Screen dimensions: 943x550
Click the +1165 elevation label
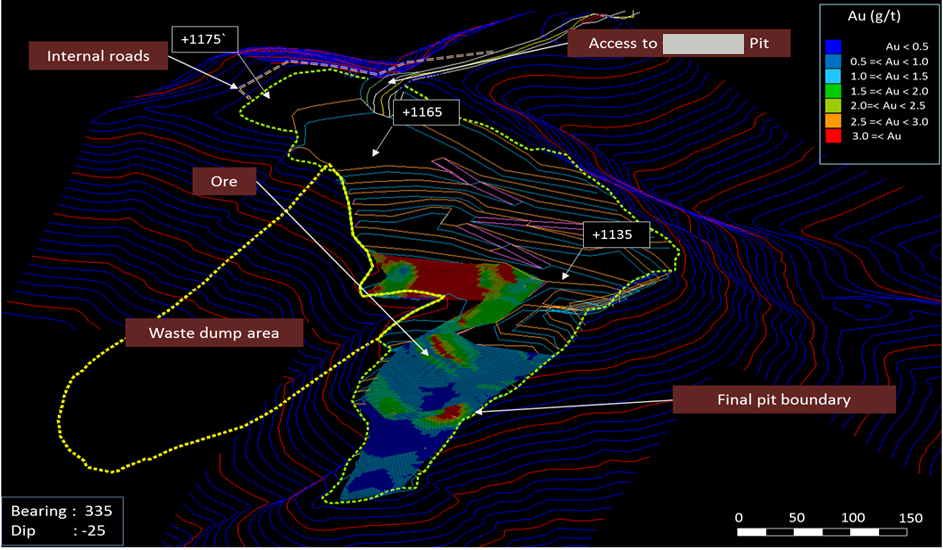click(x=426, y=112)
